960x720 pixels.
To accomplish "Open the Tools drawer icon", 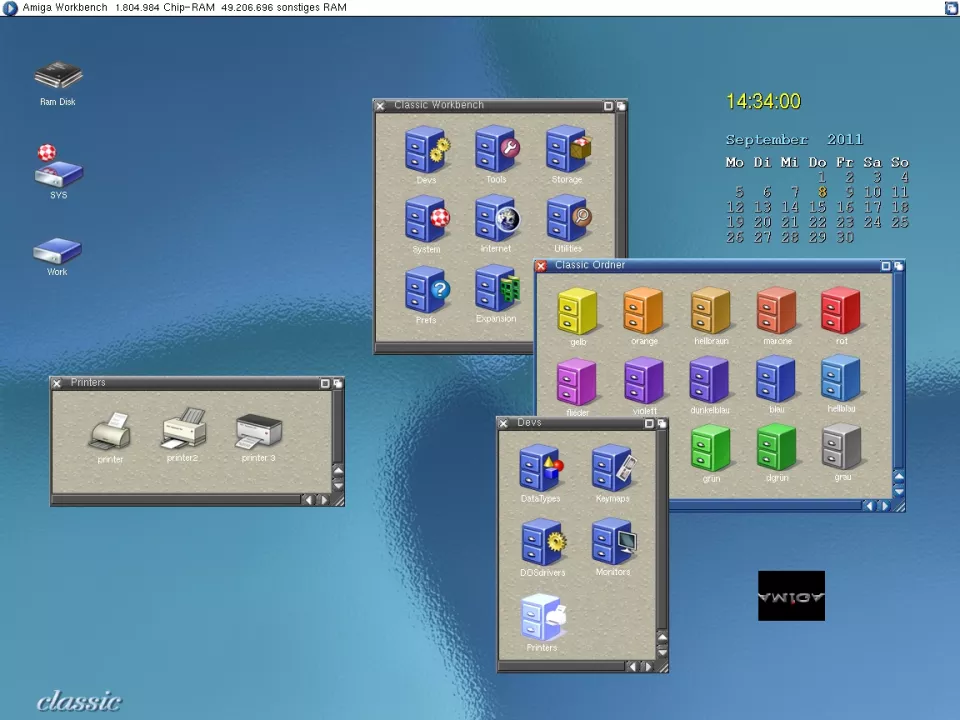I will tap(496, 151).
